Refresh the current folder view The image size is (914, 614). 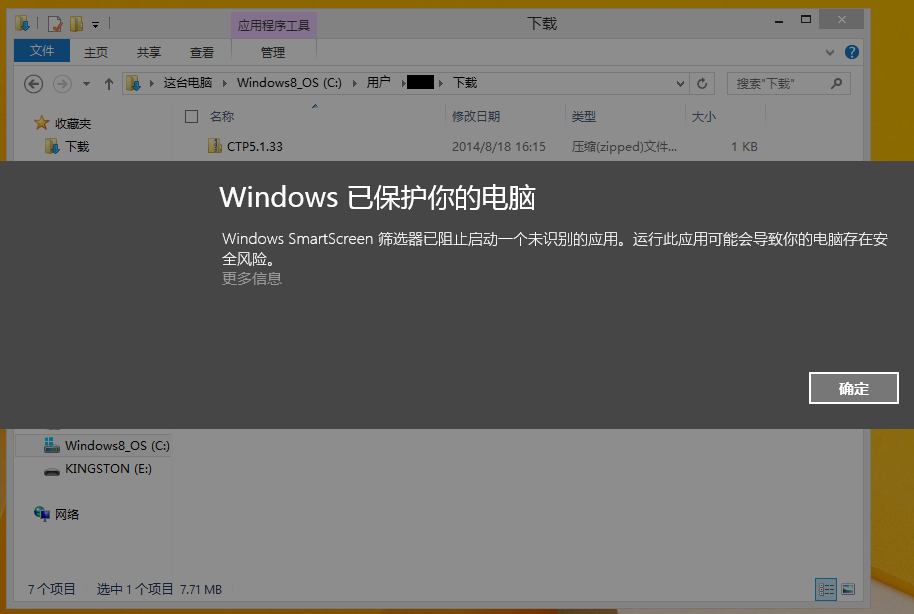pos(702,84)
